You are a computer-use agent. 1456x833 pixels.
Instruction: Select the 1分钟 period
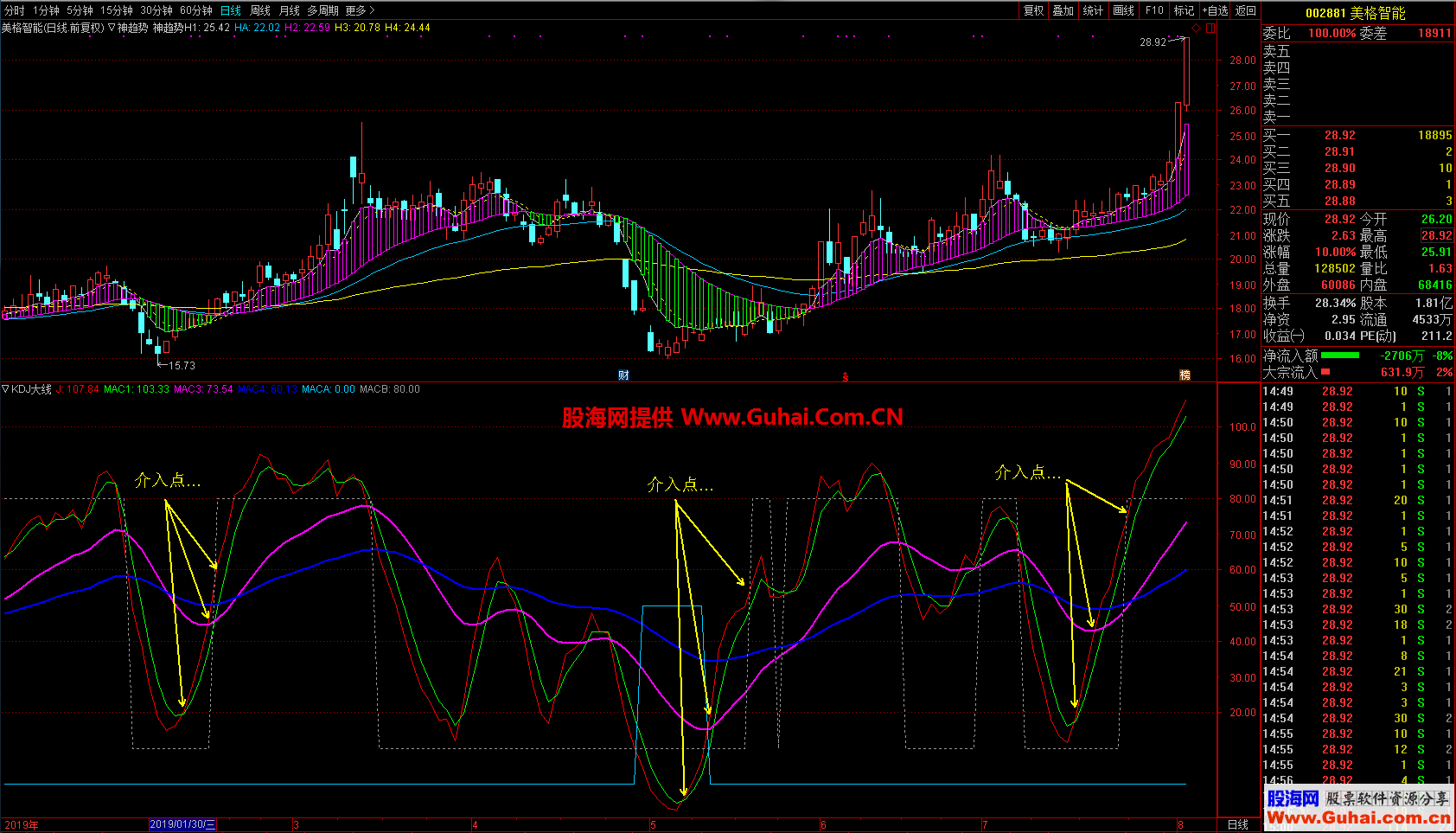[x=47, y=10]
